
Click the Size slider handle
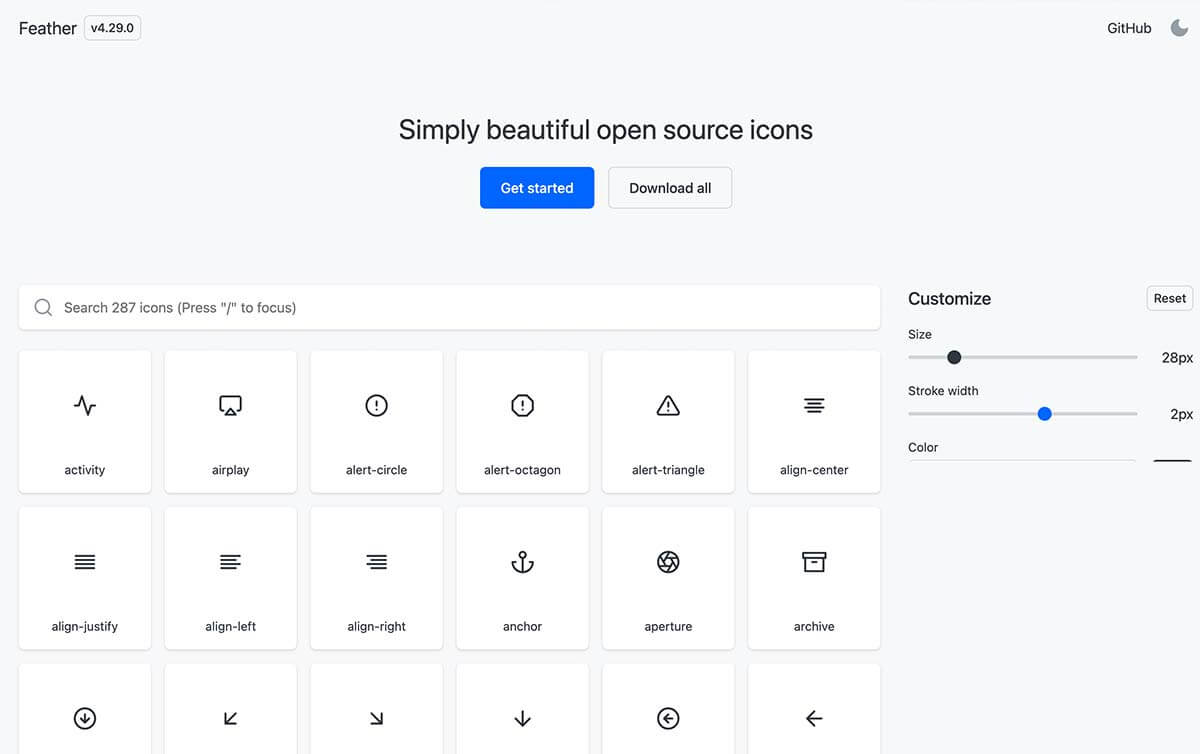tap(954, 357)
